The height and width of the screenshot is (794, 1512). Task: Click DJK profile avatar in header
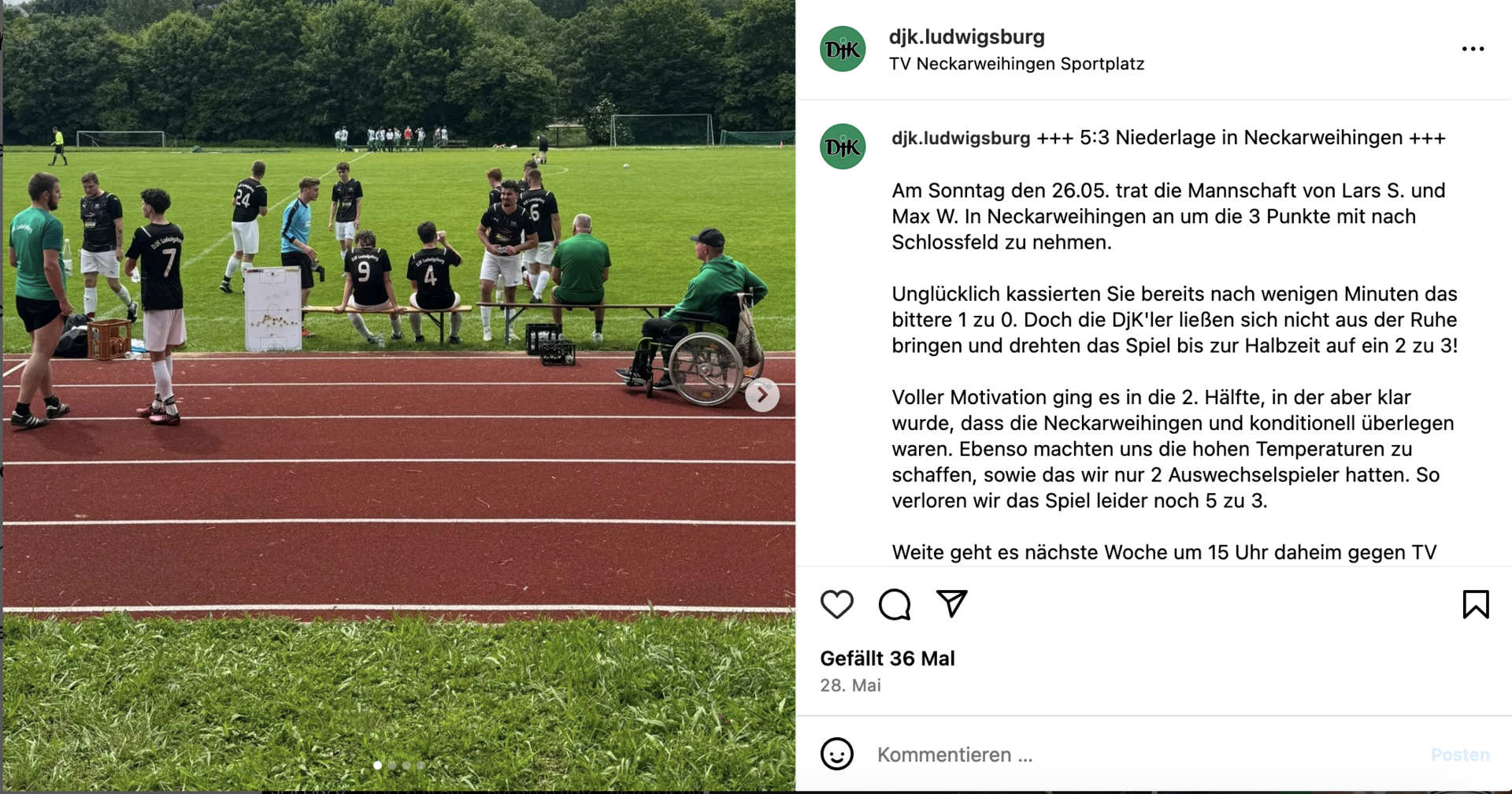pyautogui.click(x=843, y=49)
